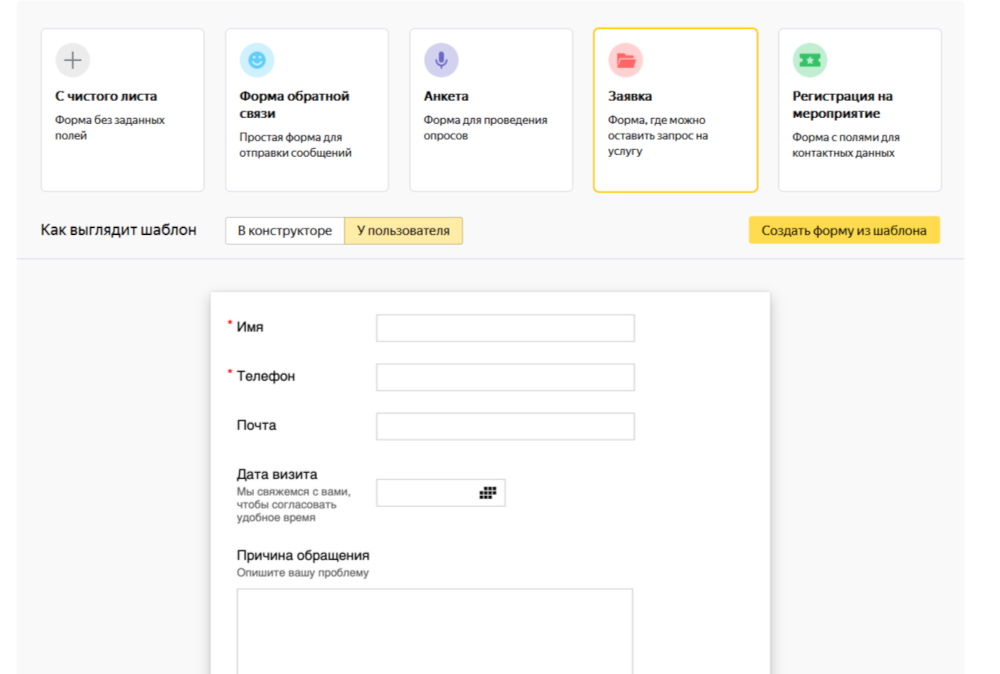
Task: Click the green ticket registration icon
Action: tap(810, 60)
